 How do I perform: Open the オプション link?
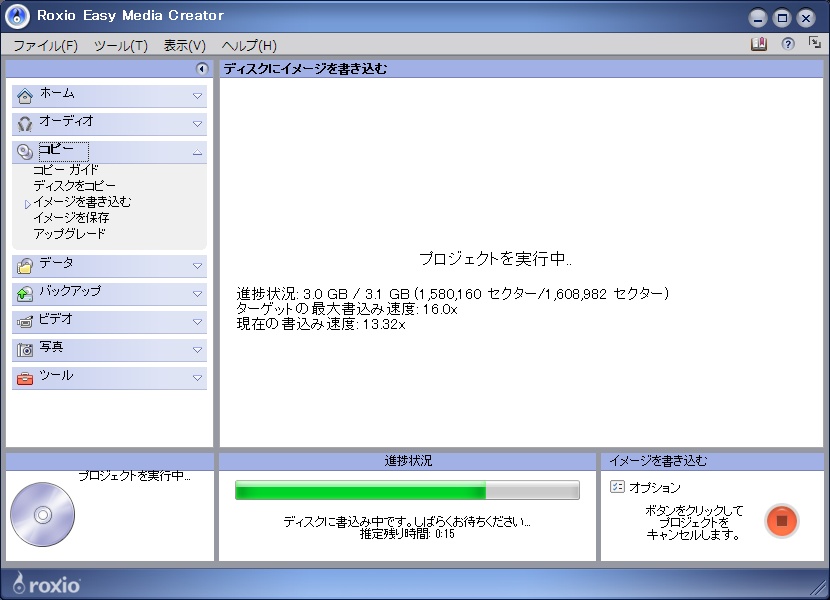pos(655,487)
